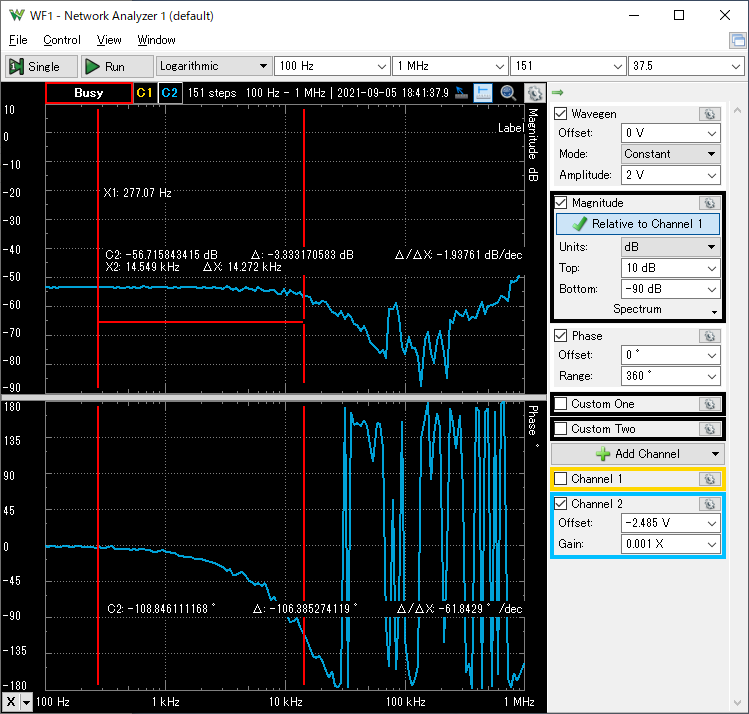749x714 pixels.
Task: Click the C2: -108.846111168° phase readout
Action: (x=161, y=608)
